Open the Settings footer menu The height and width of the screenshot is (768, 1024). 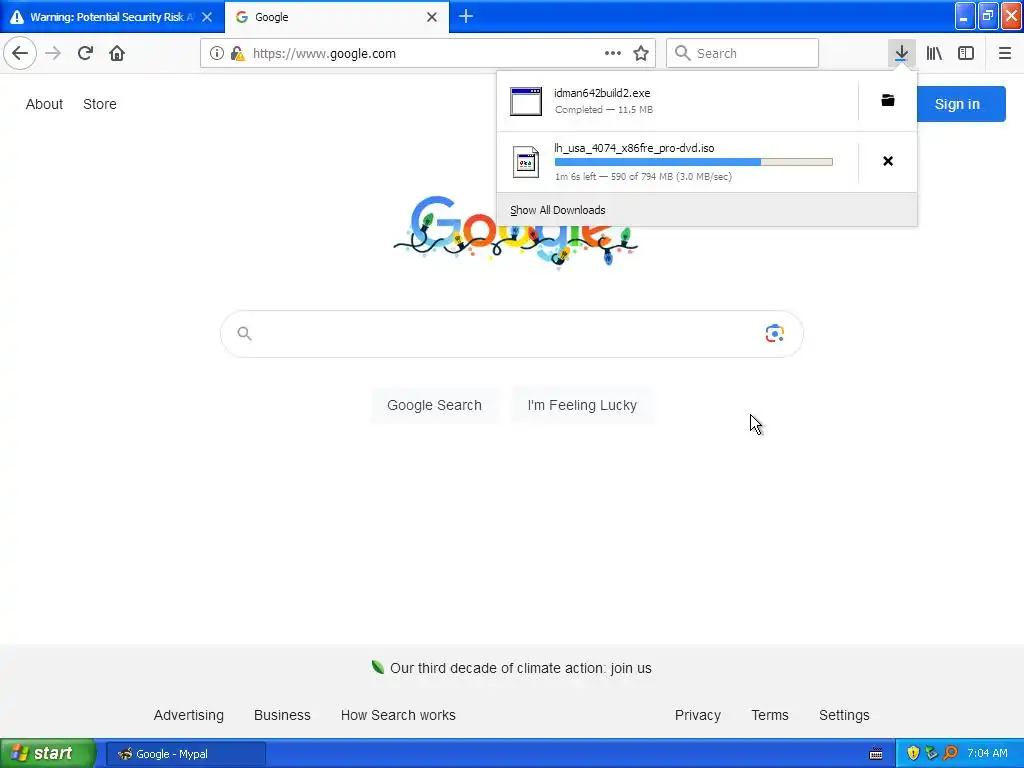coord(844,715)
